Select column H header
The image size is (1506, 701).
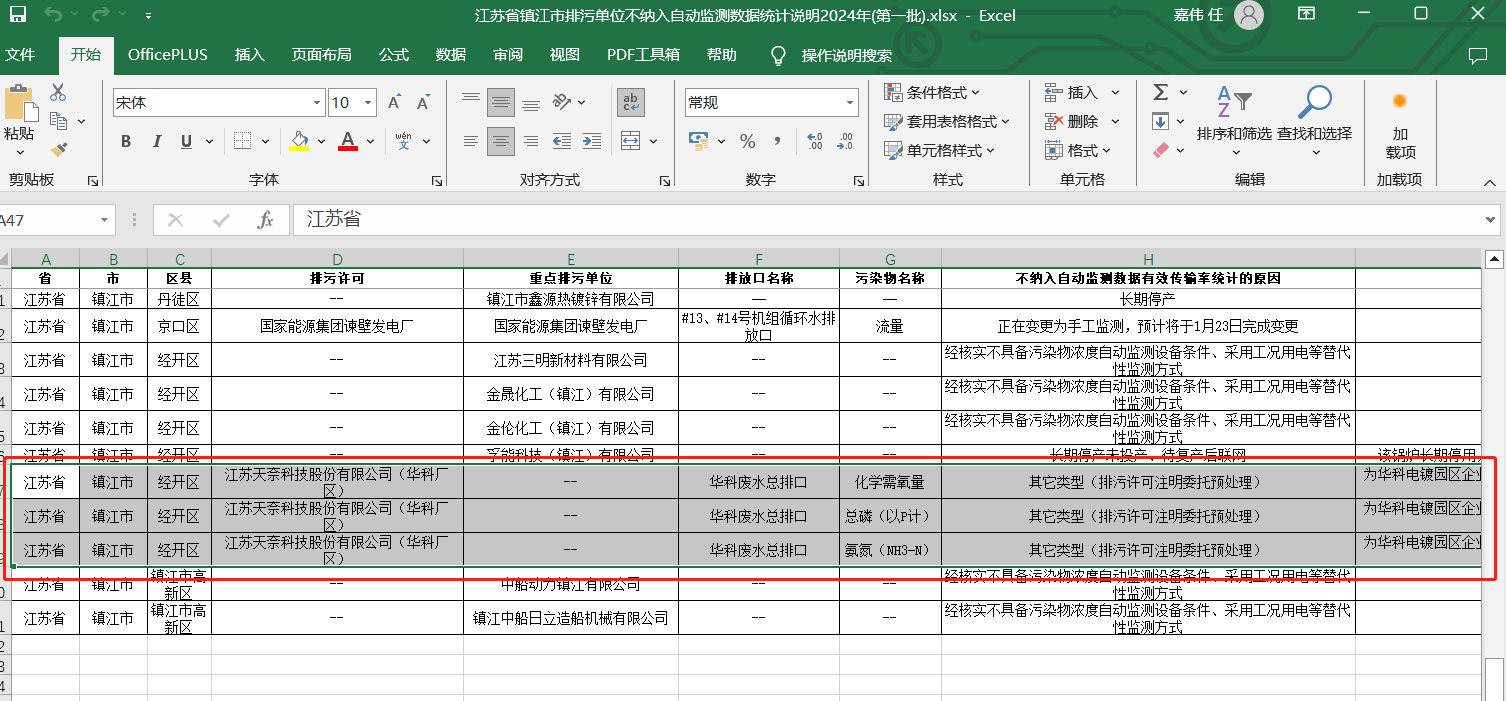click(x=1148, y=259)
